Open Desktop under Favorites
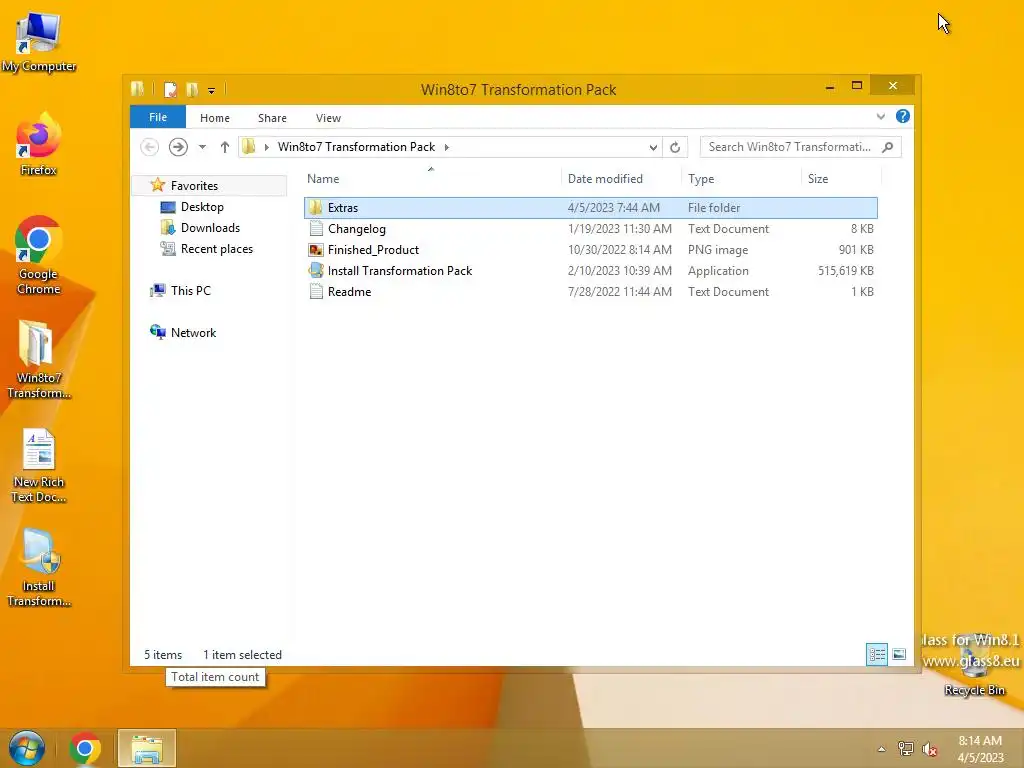The image size is (1024, 768). point(202,207)
